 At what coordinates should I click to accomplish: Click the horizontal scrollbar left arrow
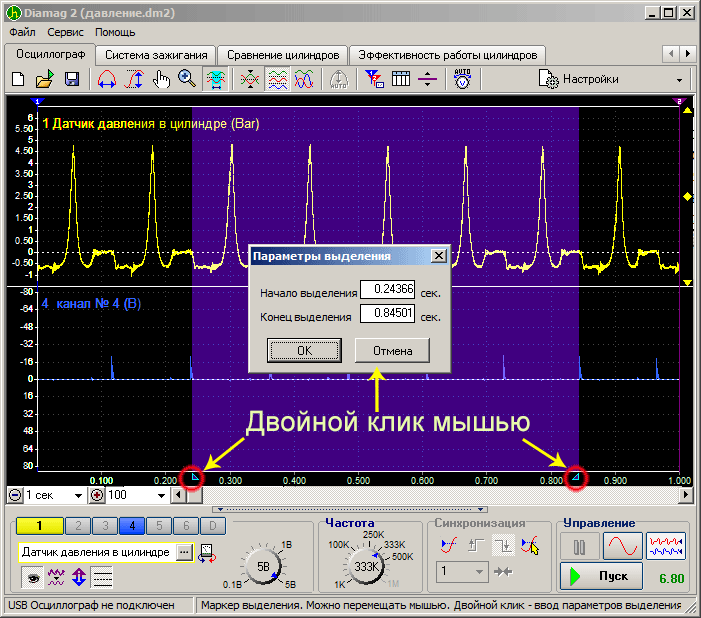(x=178, y=495)
